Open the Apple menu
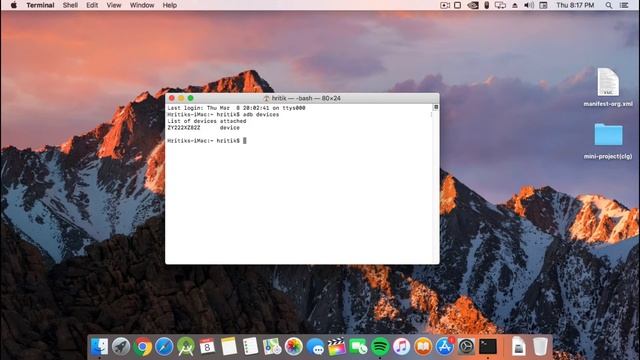 13,5
